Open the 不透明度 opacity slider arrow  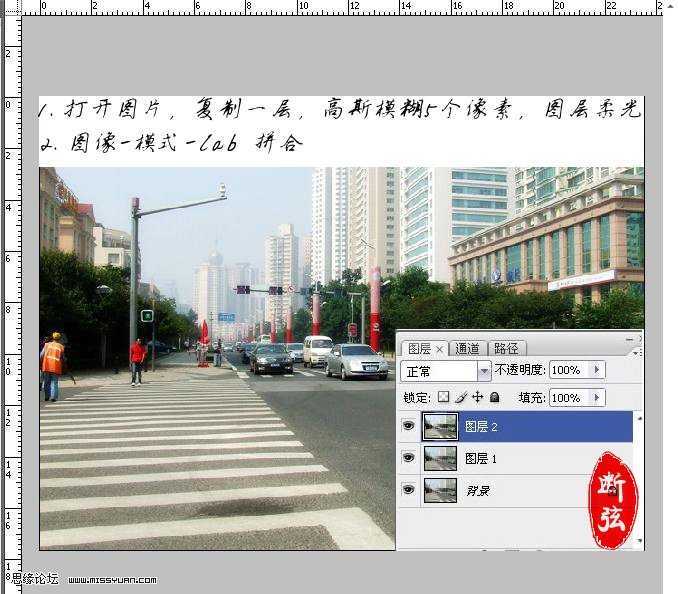coord(598,370)
